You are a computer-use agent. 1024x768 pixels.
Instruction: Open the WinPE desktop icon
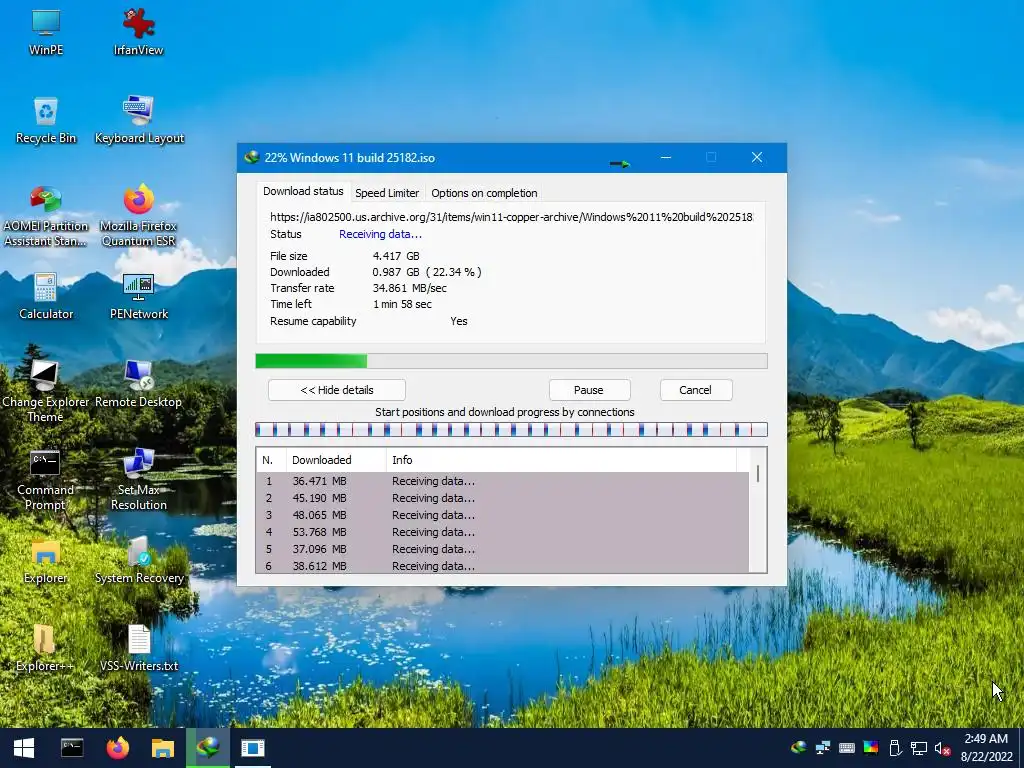46,33
